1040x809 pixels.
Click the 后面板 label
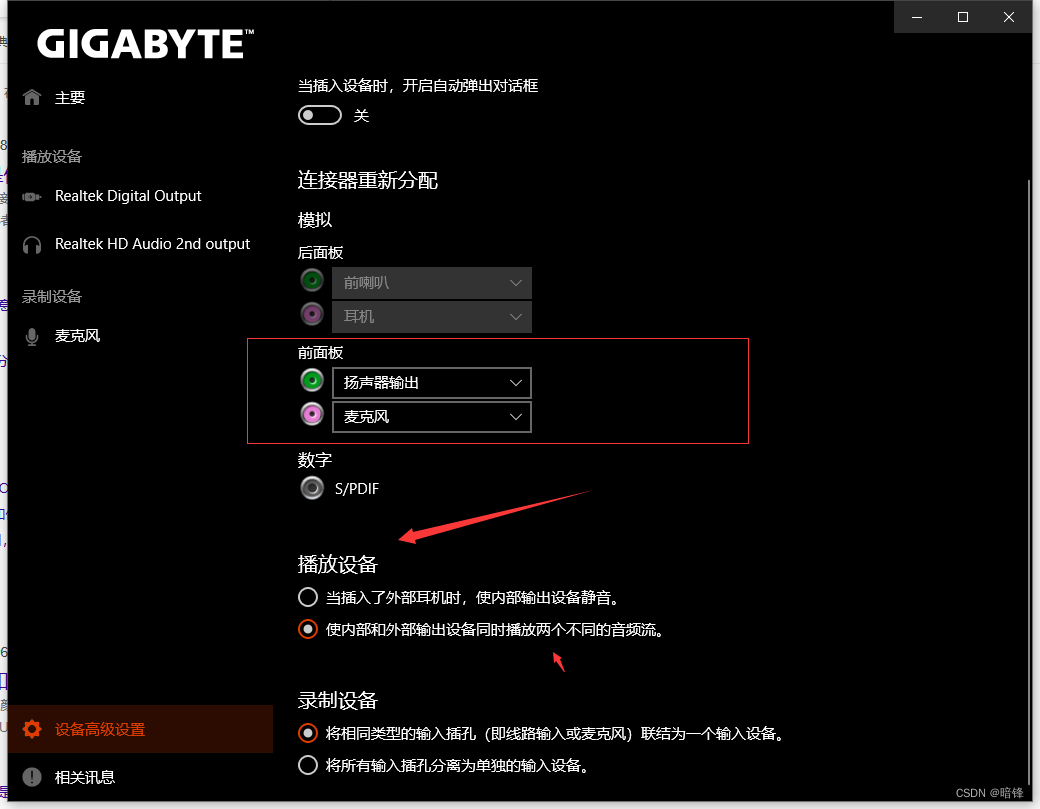(320, 253)
